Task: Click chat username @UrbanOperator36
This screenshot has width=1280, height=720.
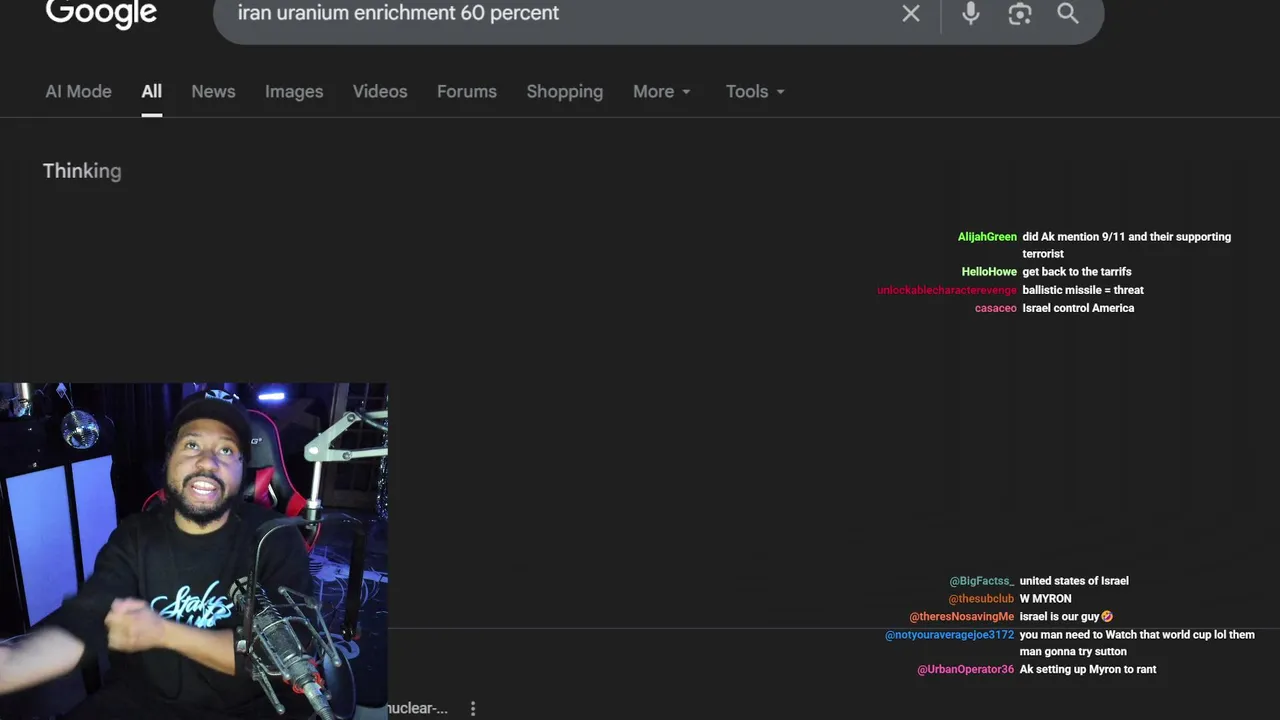Action: click(x=965, y=670)
